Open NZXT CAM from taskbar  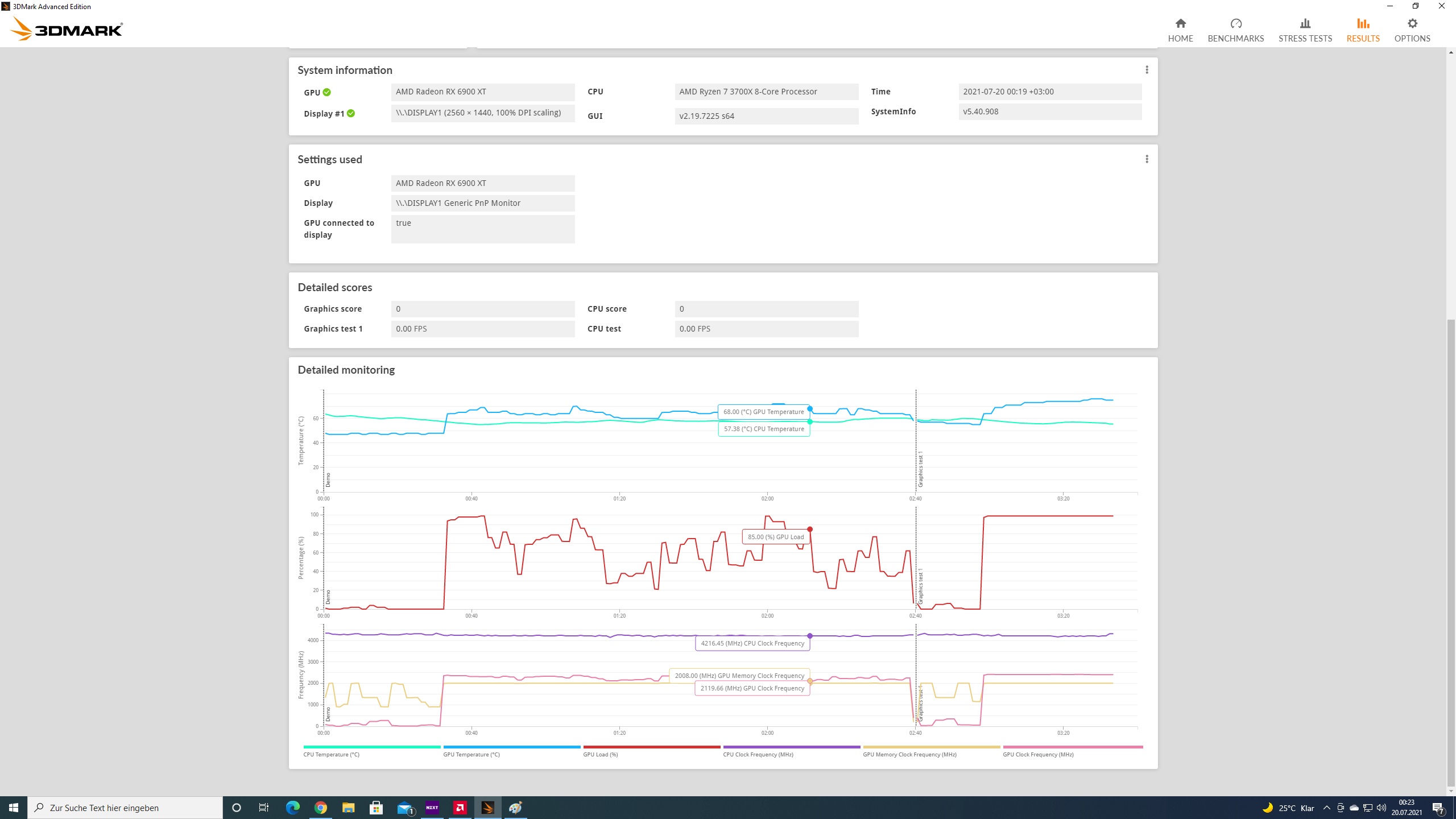click(x=432, y=808)
